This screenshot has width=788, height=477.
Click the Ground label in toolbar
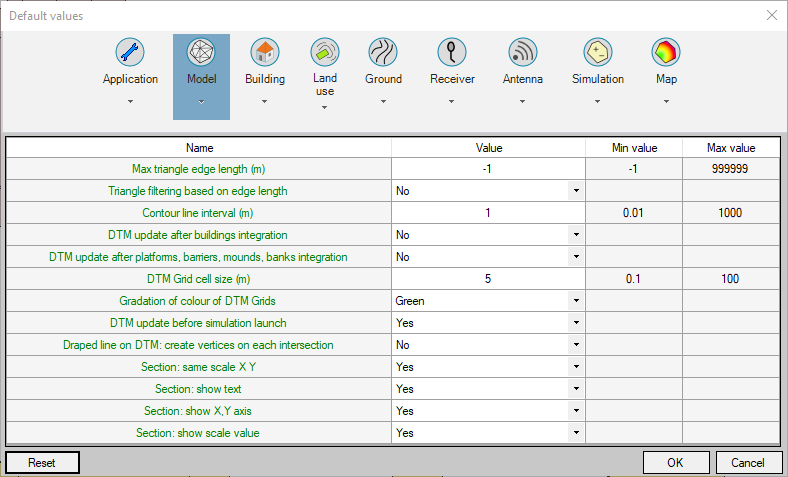383,79
